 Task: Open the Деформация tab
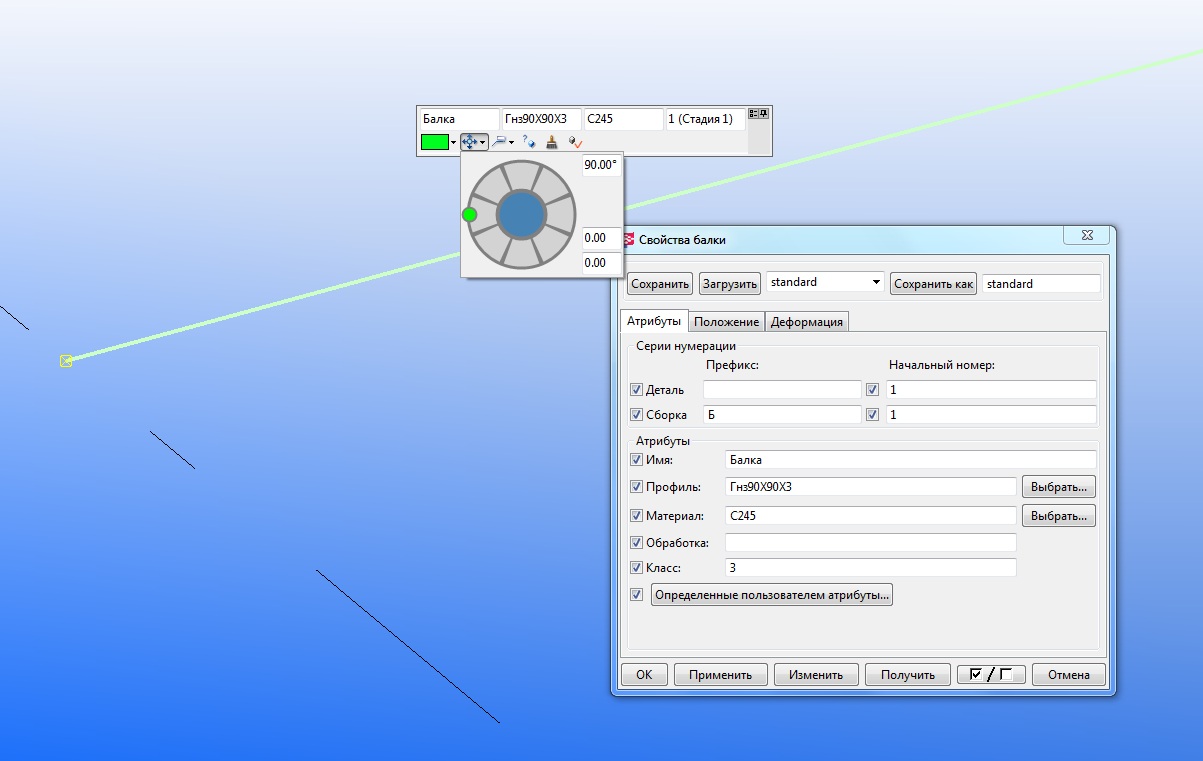click(807, 321)
